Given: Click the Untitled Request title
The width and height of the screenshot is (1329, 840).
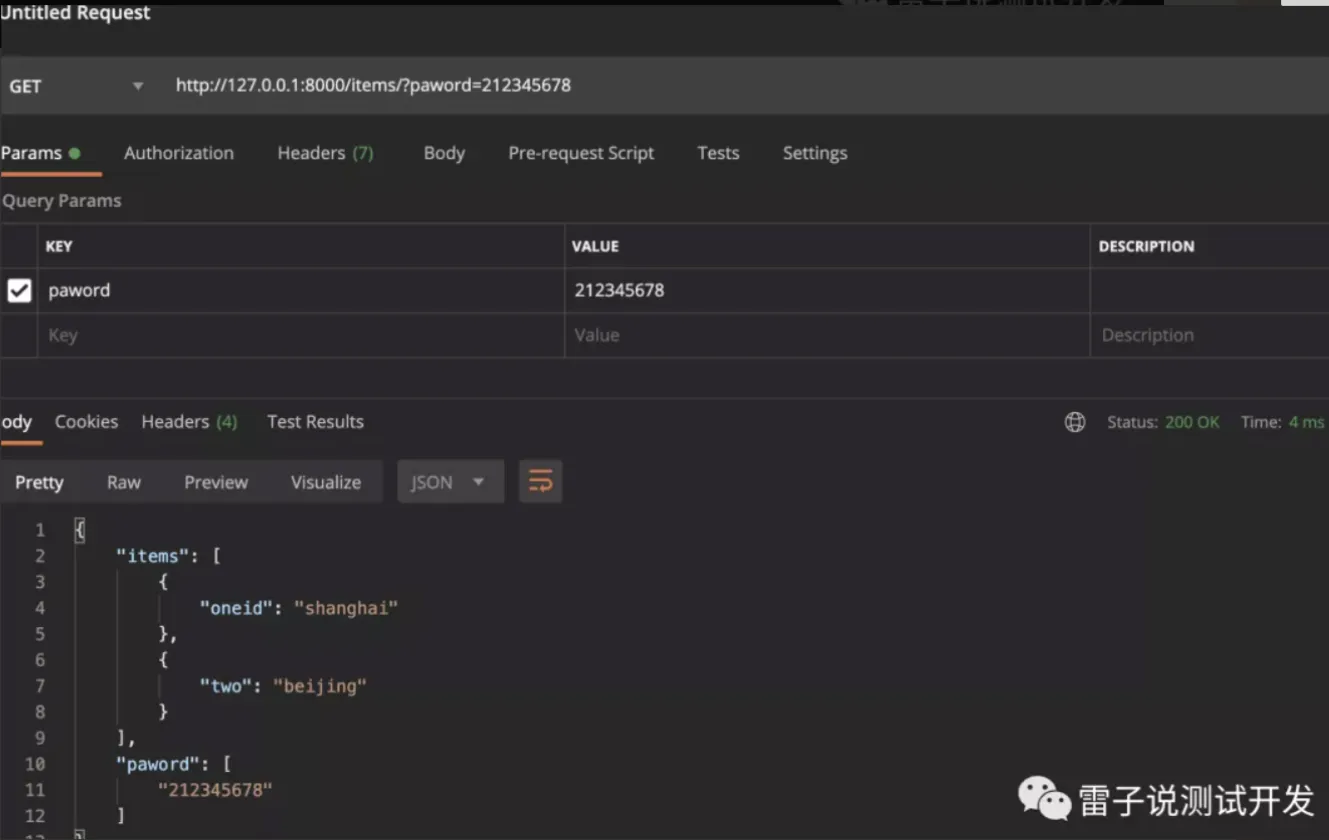Looking at the screenshot, I should 76,14.
